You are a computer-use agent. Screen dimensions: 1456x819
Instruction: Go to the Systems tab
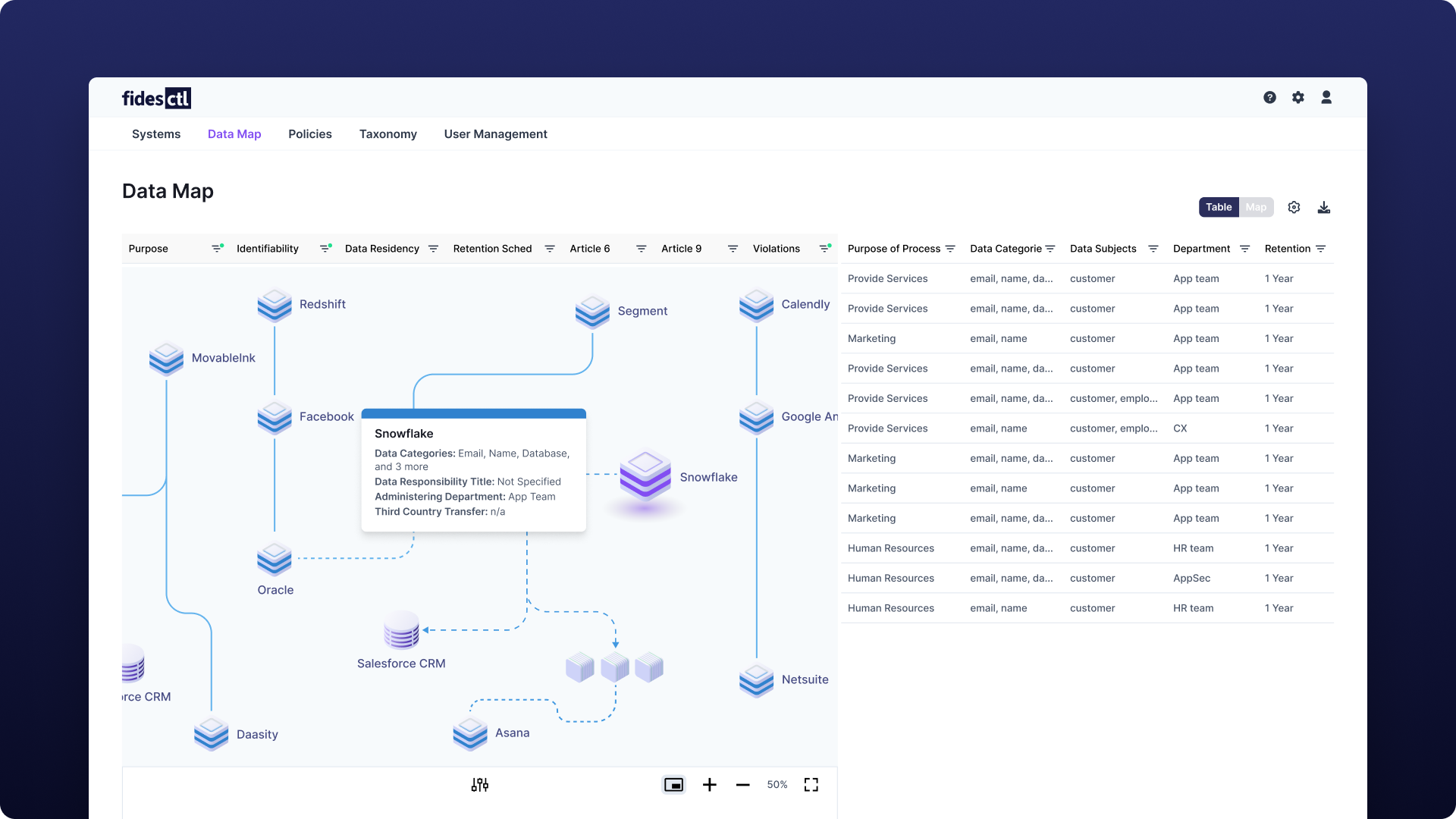[x=156, y=134]
